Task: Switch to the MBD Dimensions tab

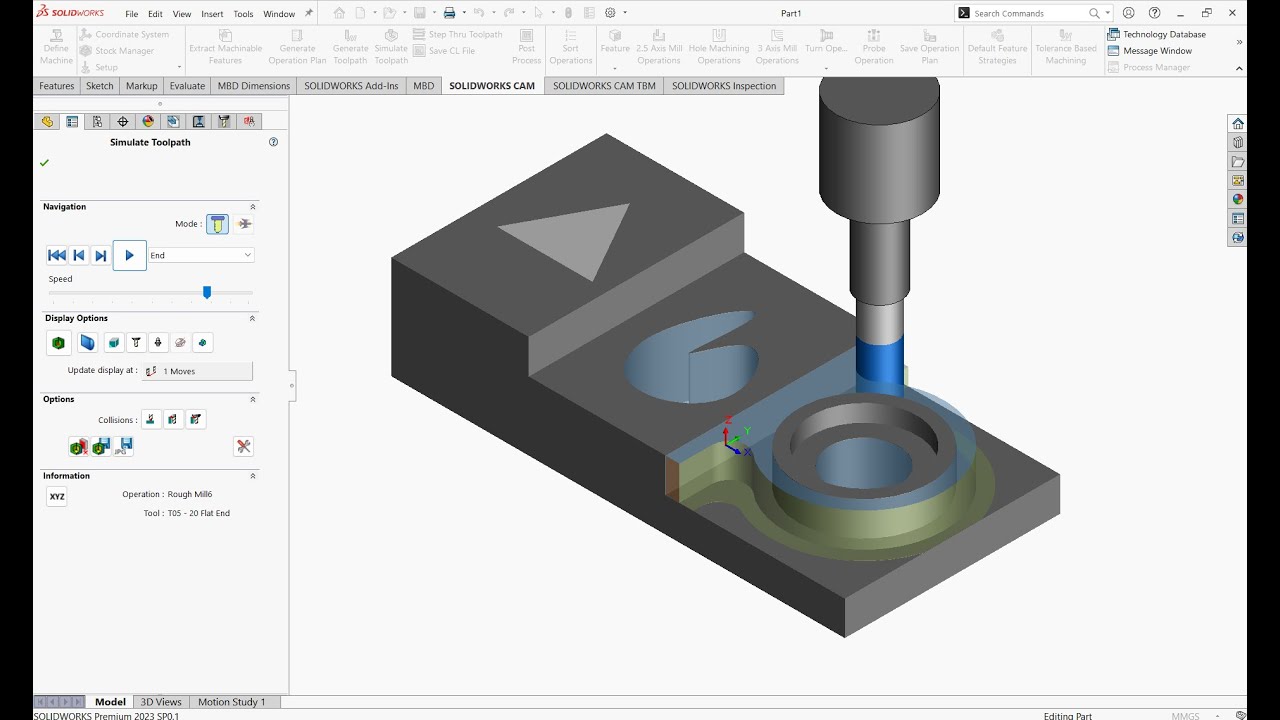Action: point(254,86)
